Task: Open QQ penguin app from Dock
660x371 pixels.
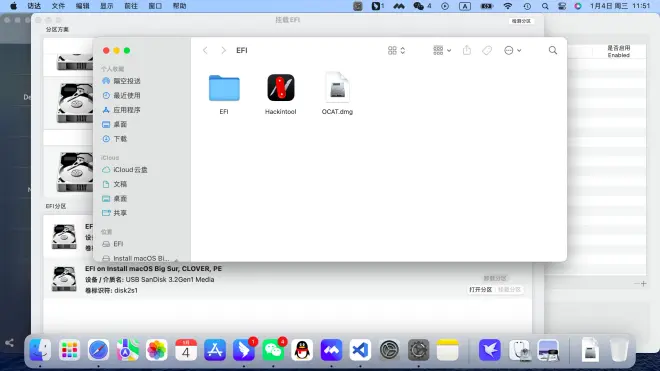Action: pos(302,350)
